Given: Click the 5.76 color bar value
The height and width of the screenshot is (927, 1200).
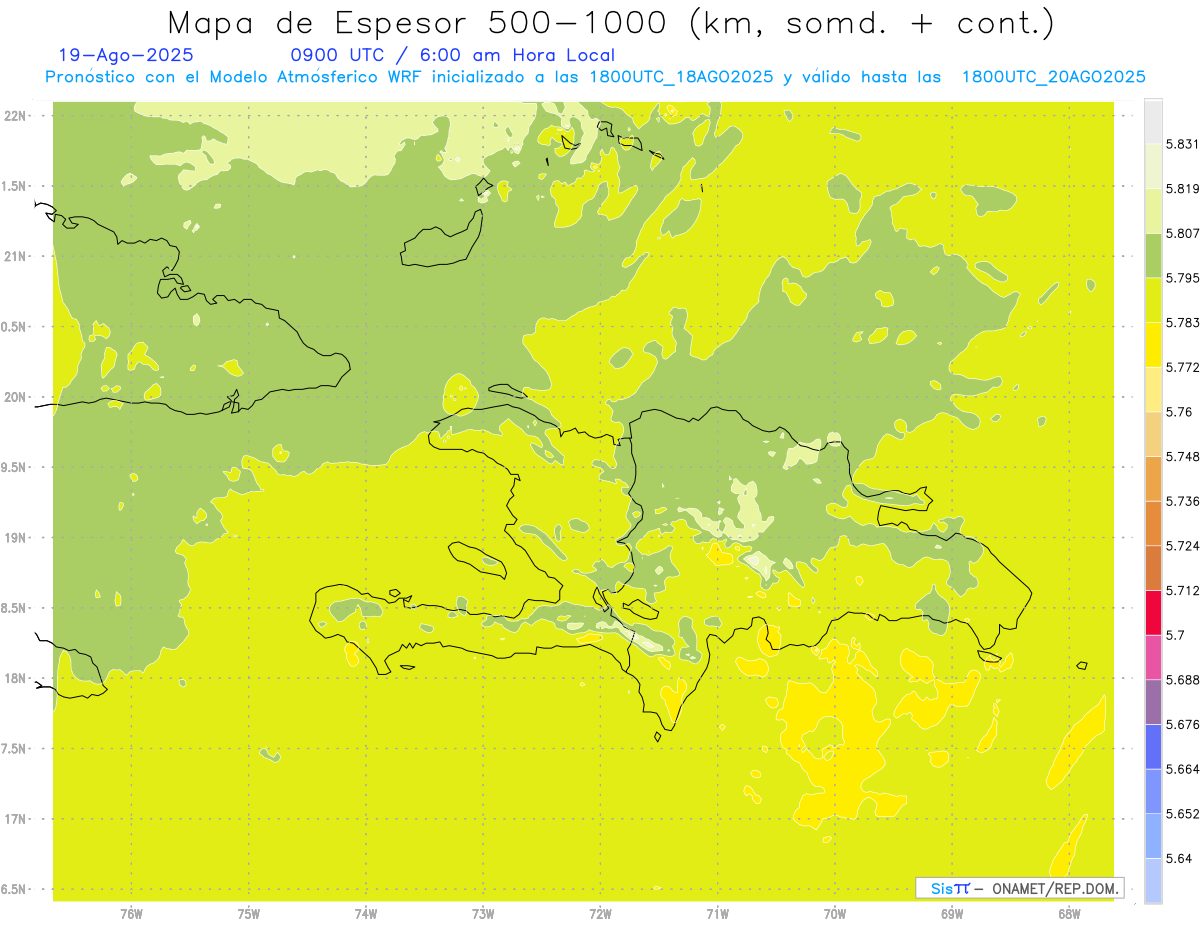Looking at the screenshot, I should [1178, 412].
